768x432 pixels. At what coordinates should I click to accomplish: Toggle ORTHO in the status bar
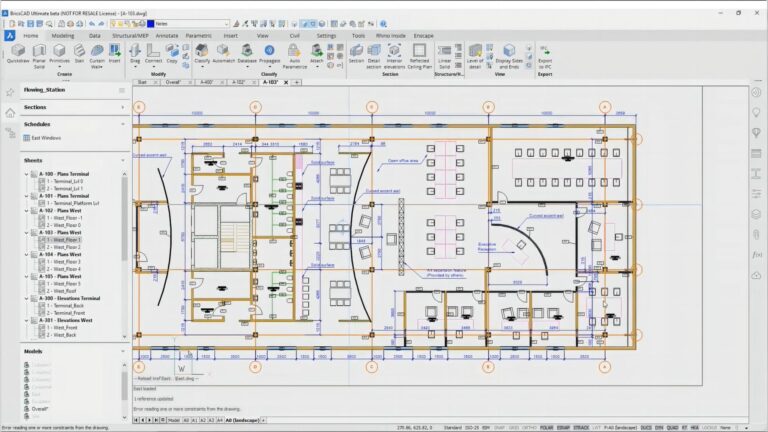529,428
